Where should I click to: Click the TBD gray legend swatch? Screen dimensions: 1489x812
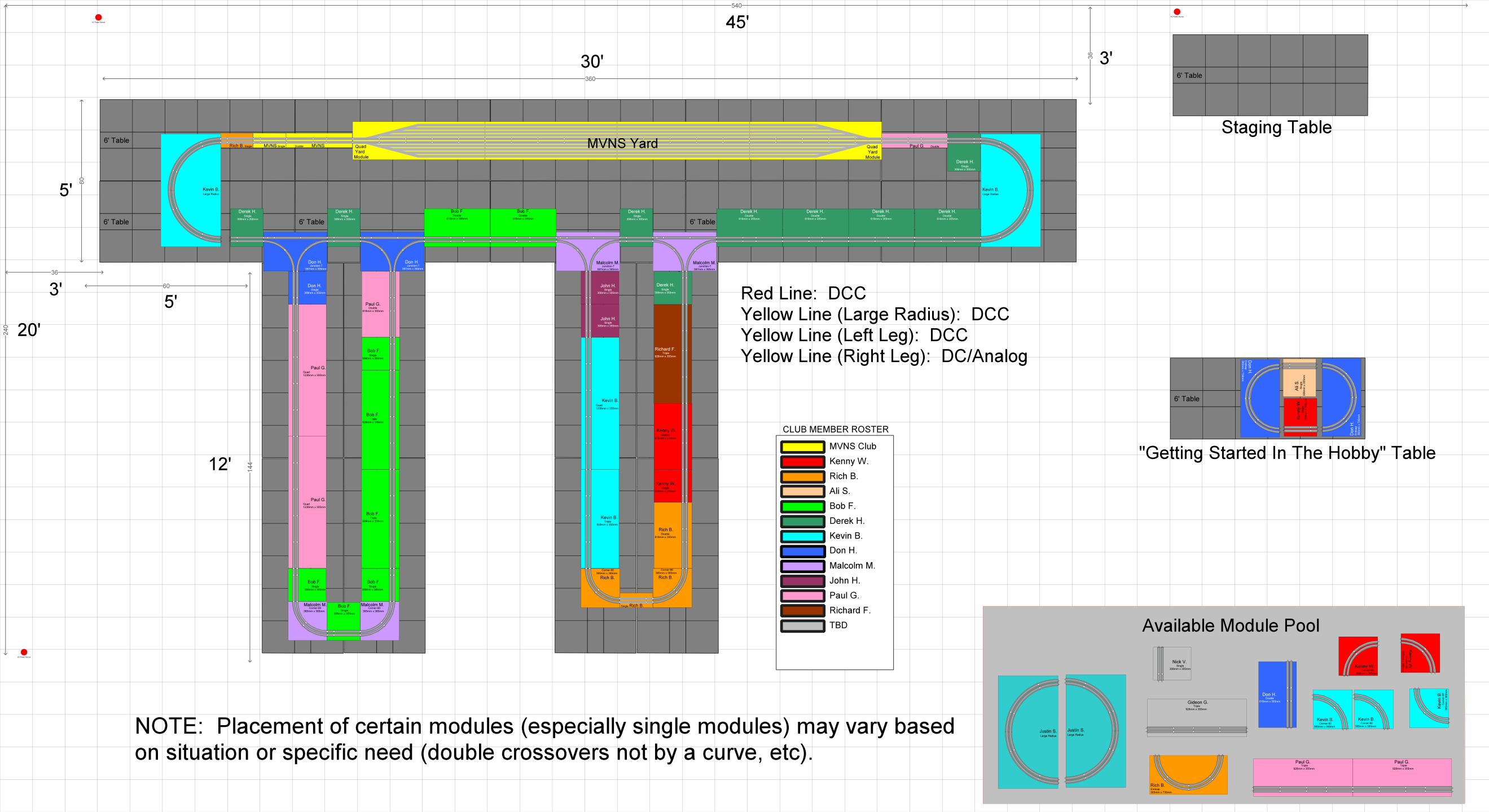pyautogui.click(x=802, y=625)
